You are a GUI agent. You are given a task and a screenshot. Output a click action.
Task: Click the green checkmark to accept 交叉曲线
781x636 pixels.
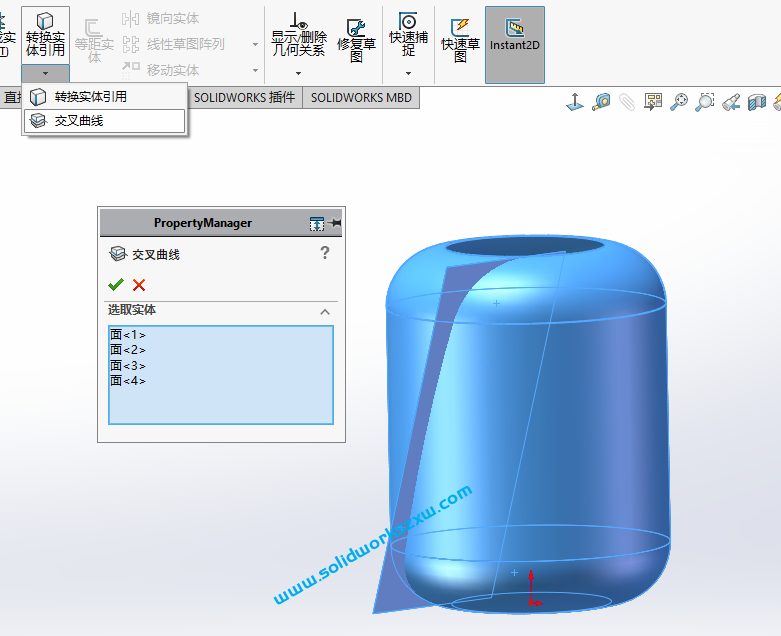[116, 285]
